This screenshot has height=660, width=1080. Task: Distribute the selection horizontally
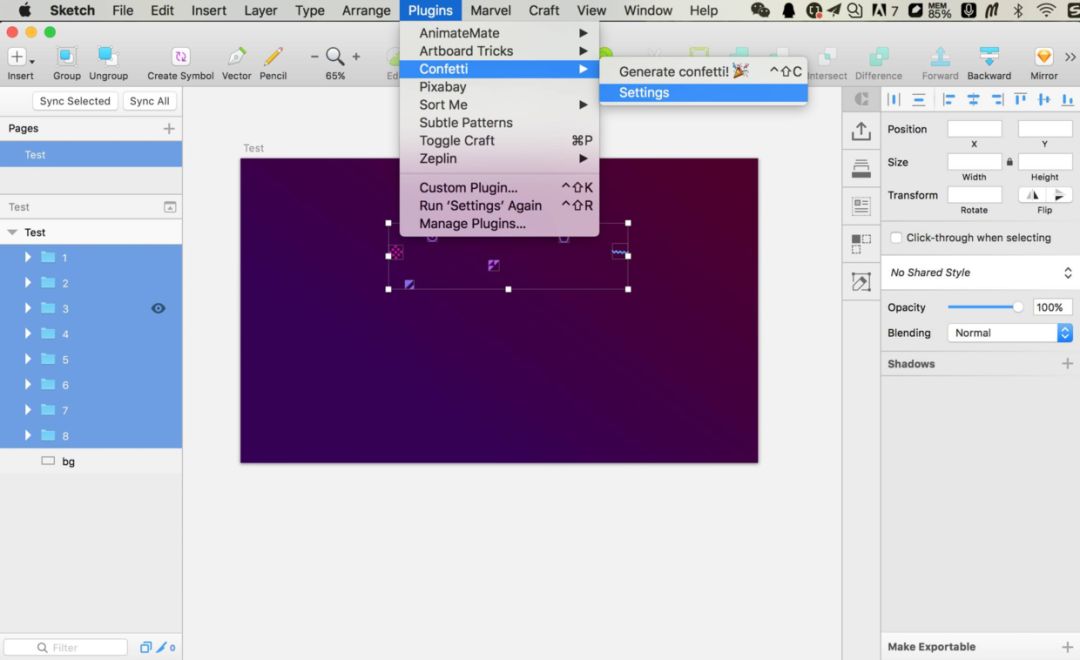coord(894,100)
